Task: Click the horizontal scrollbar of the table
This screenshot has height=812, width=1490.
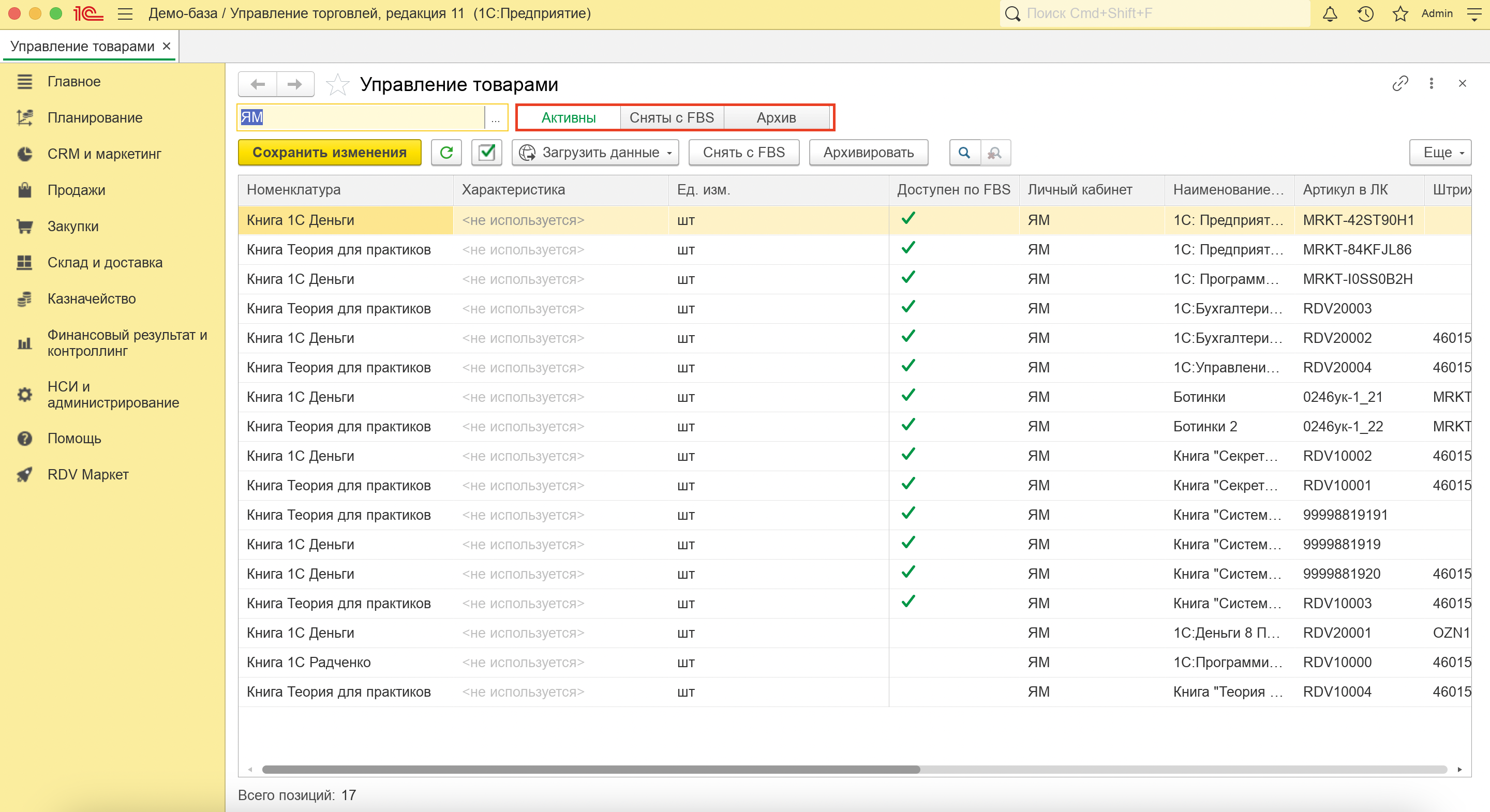Action: (x=590, y=769)
